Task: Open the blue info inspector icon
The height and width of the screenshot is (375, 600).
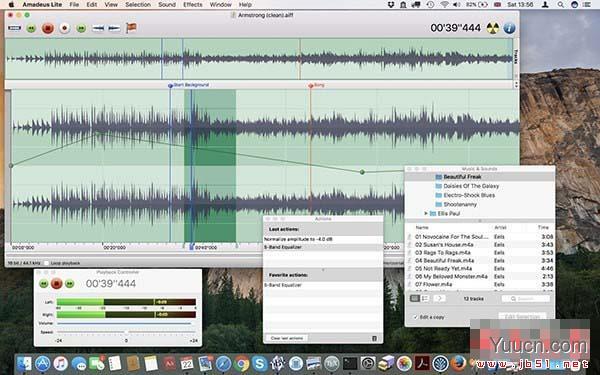Action: [x=509, y=28]
